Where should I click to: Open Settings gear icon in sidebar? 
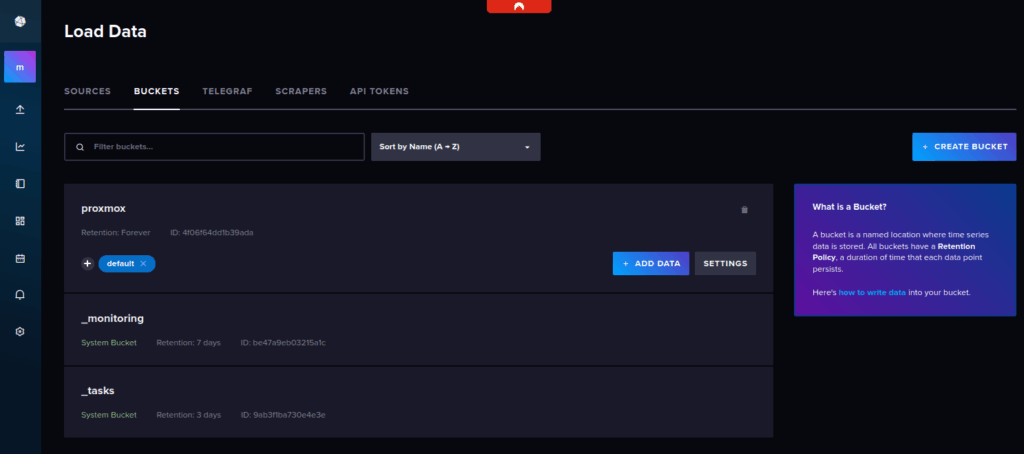tap(20, 331)
